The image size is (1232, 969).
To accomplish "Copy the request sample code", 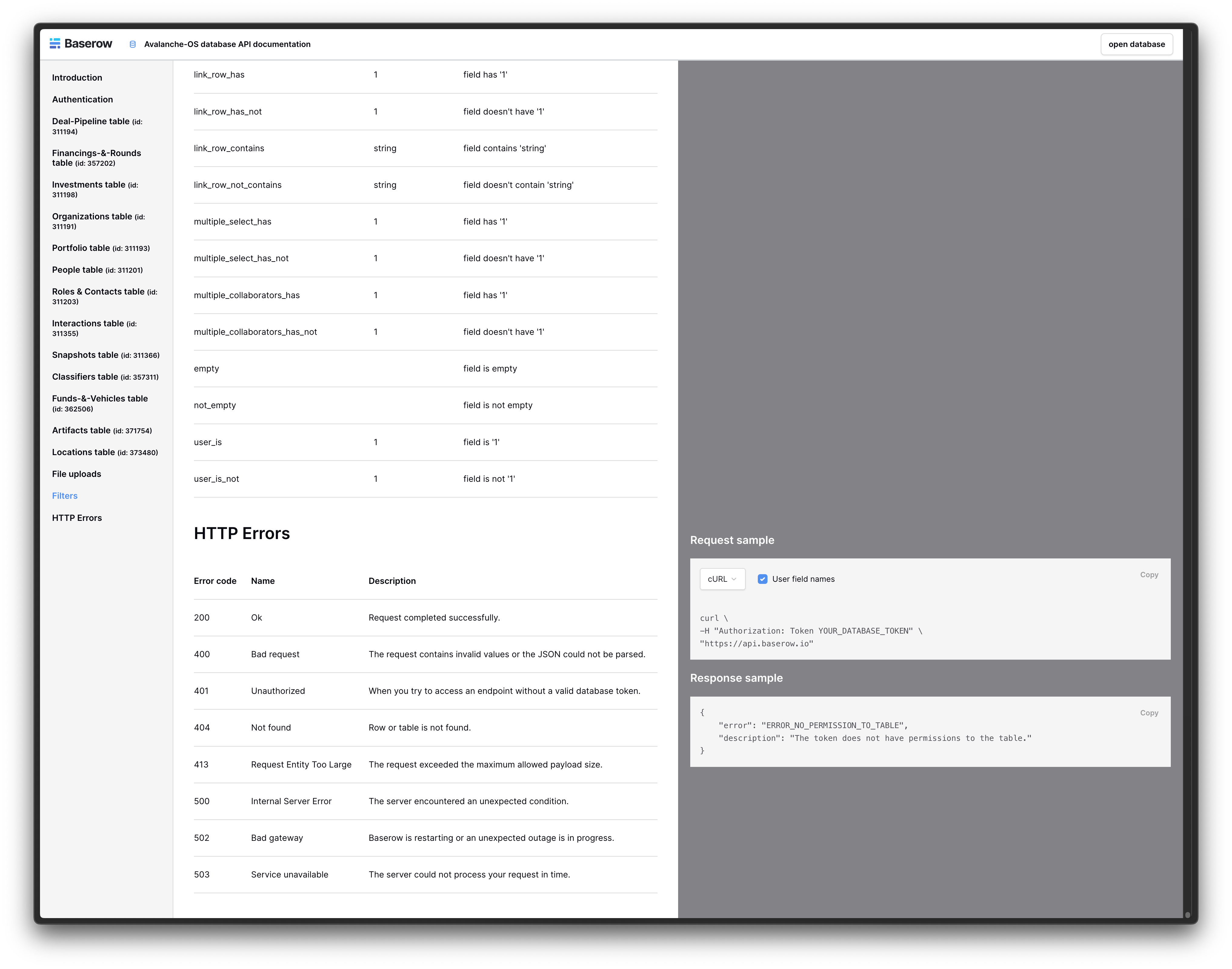I will (1149, 575).
